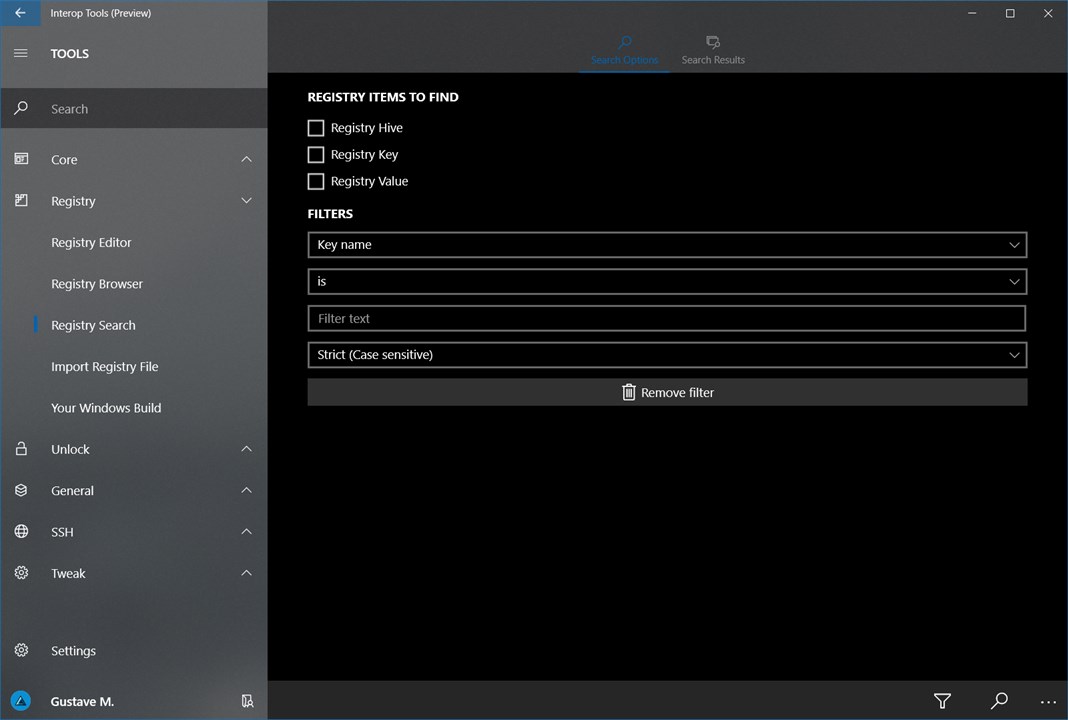Switch to the Search Results tab
Viewport: 1068px width, 720px height.
click(713, 51)
